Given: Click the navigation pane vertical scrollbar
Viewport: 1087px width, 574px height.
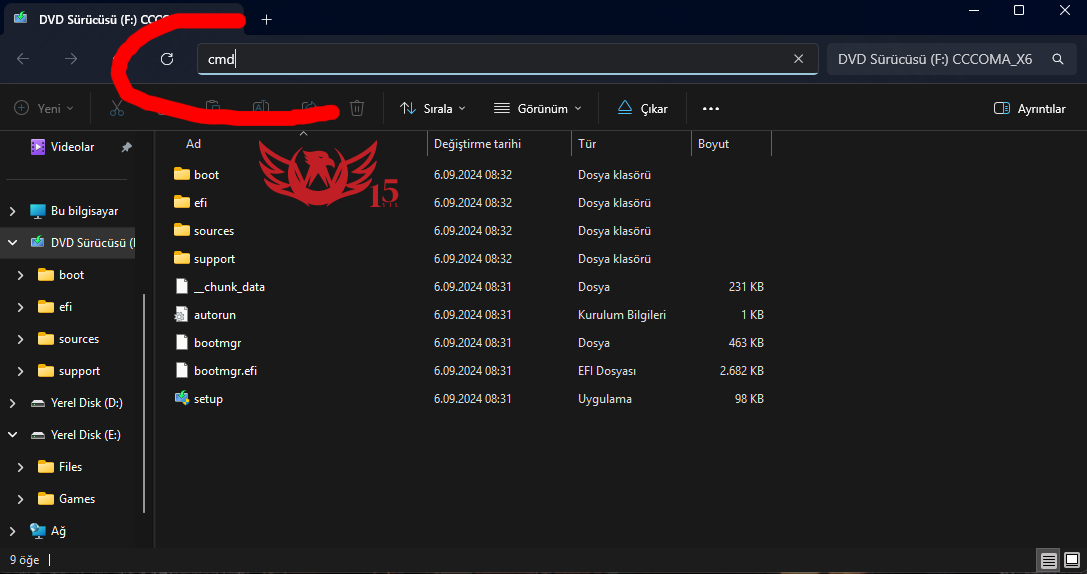Looking at the screenshot, I should click(145, 400).
